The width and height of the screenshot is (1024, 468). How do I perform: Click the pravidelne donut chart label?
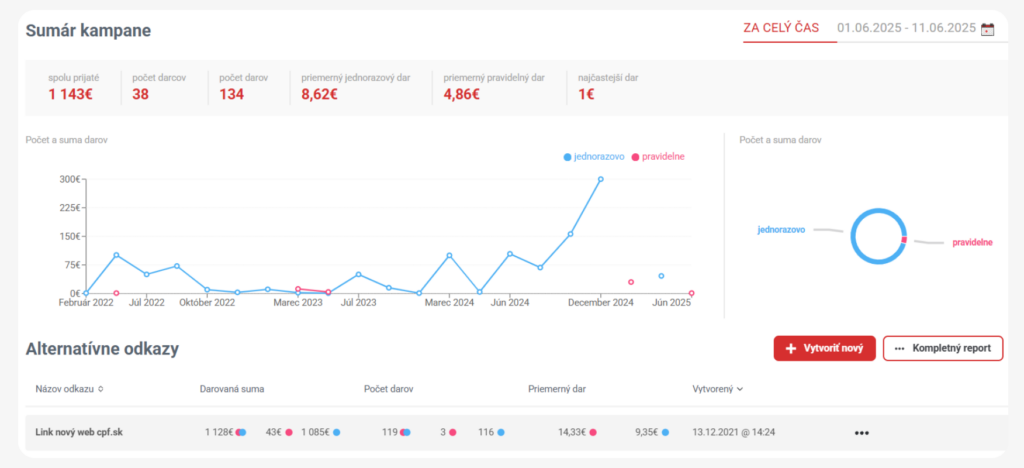972,243
